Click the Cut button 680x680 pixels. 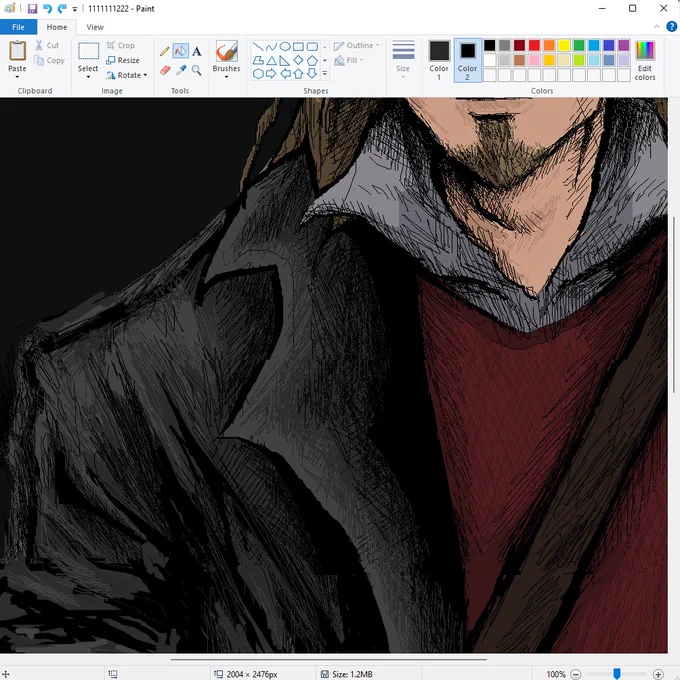pyautogui.click(x=47, y=45)
